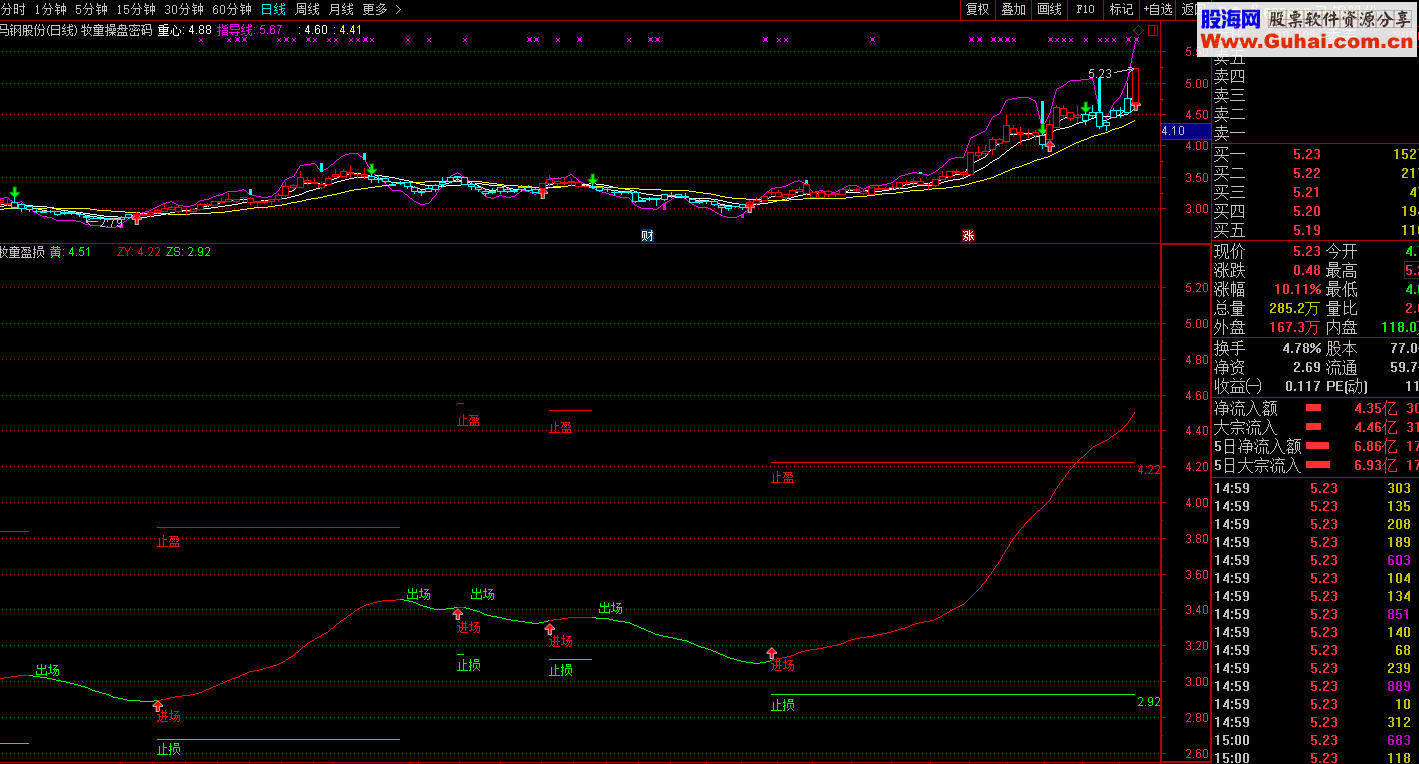Click the 现价 5.23 current price
Image resolution: width=1419 pixels, height=764 pixels.
(1306, 251)
